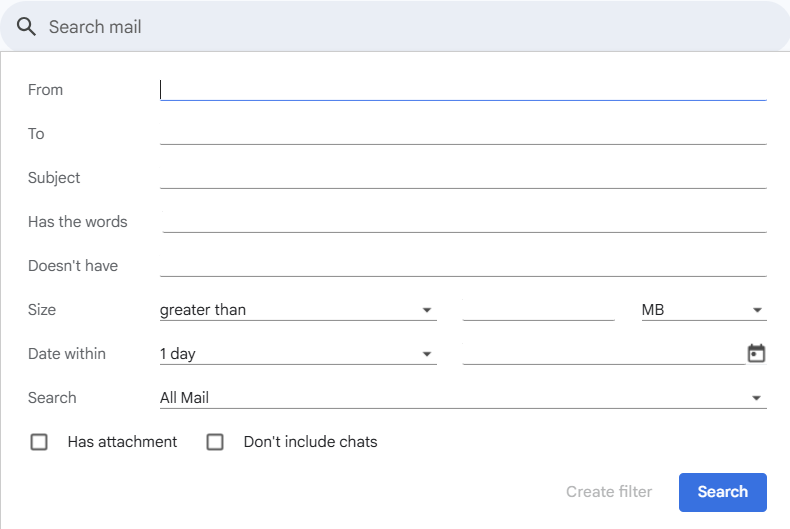Open the All Mail search location dropdown
The image size is (790, 529).
point(463,398)
